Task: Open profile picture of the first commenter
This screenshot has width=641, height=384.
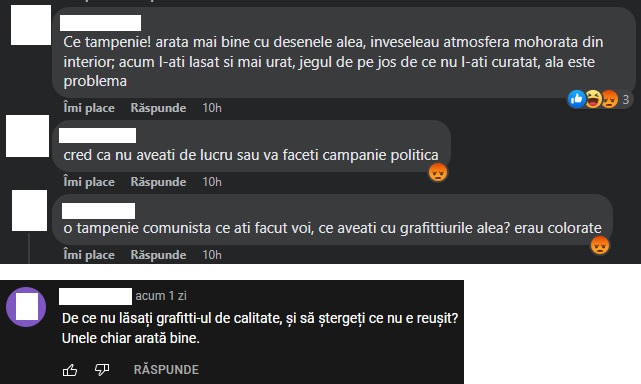Action: (x=31, y=25)
